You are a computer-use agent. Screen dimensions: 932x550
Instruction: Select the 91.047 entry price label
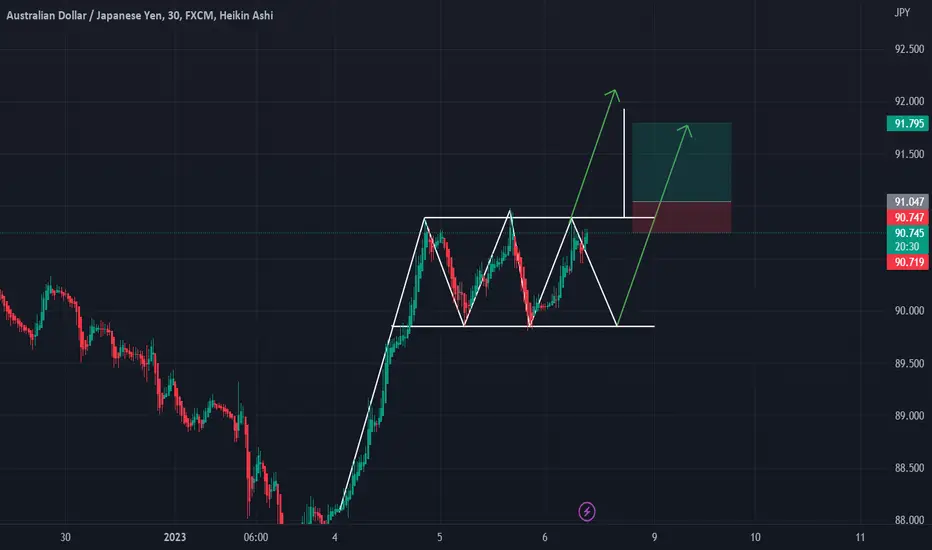(x=908, y=202)
